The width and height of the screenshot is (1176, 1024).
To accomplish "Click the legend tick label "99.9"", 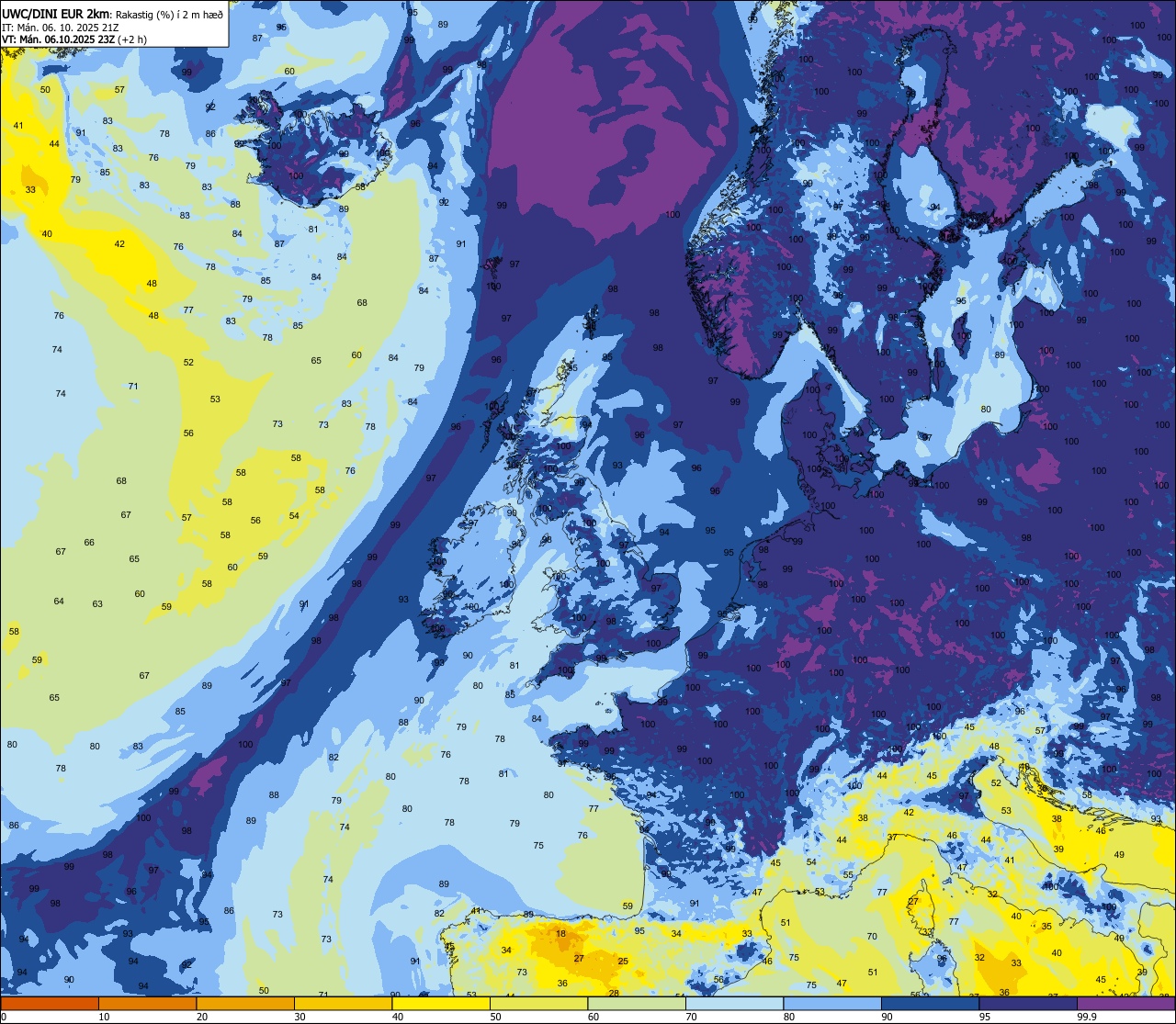I will [x=1087, y=1017].
